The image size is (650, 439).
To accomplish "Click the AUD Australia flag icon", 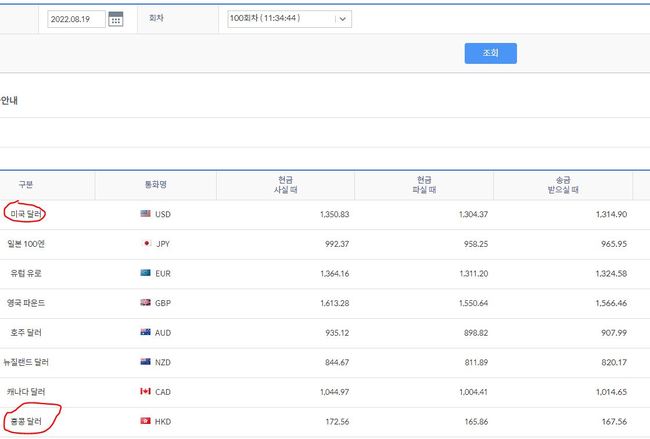I will (145, 332).
